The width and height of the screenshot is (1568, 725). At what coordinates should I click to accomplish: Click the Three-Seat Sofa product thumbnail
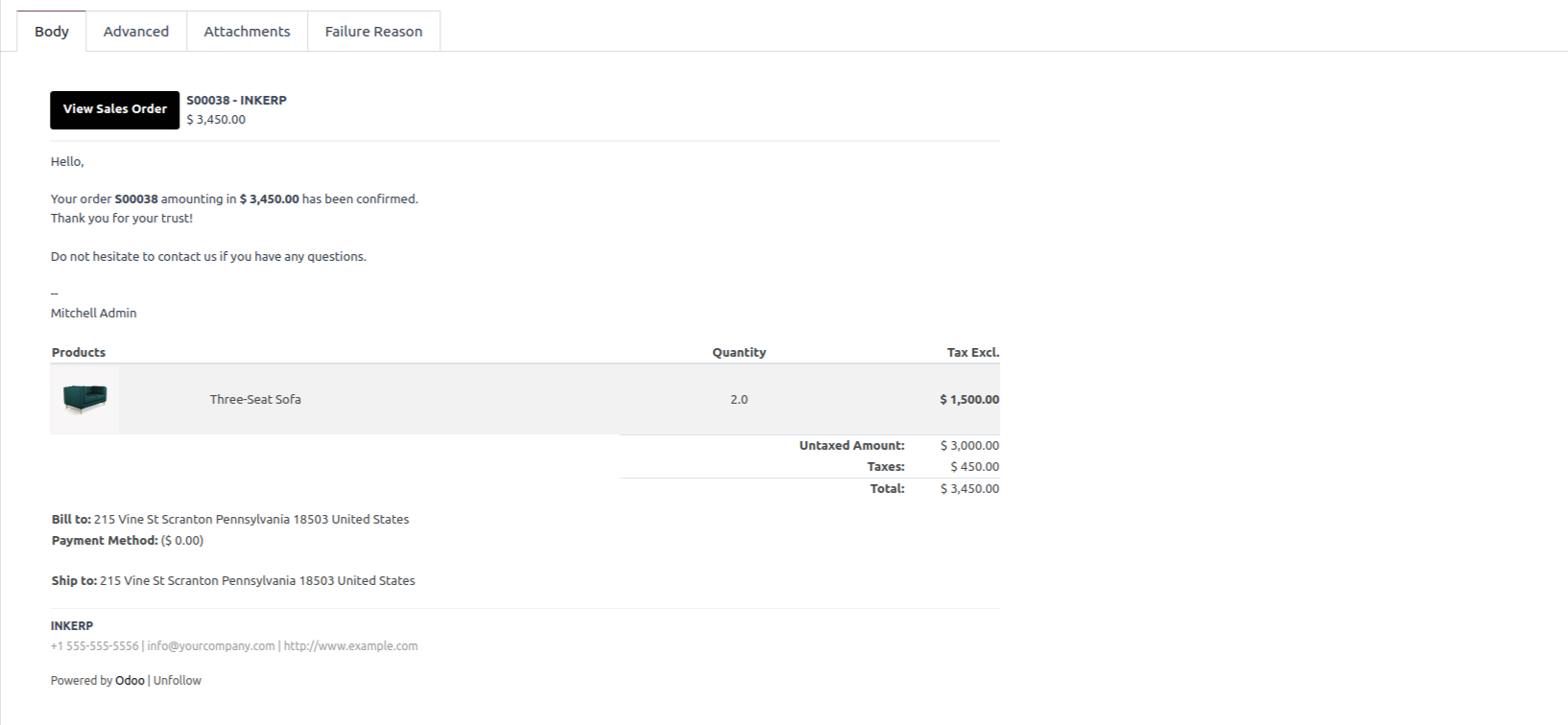pyautogui.click(x=84, y=399)
